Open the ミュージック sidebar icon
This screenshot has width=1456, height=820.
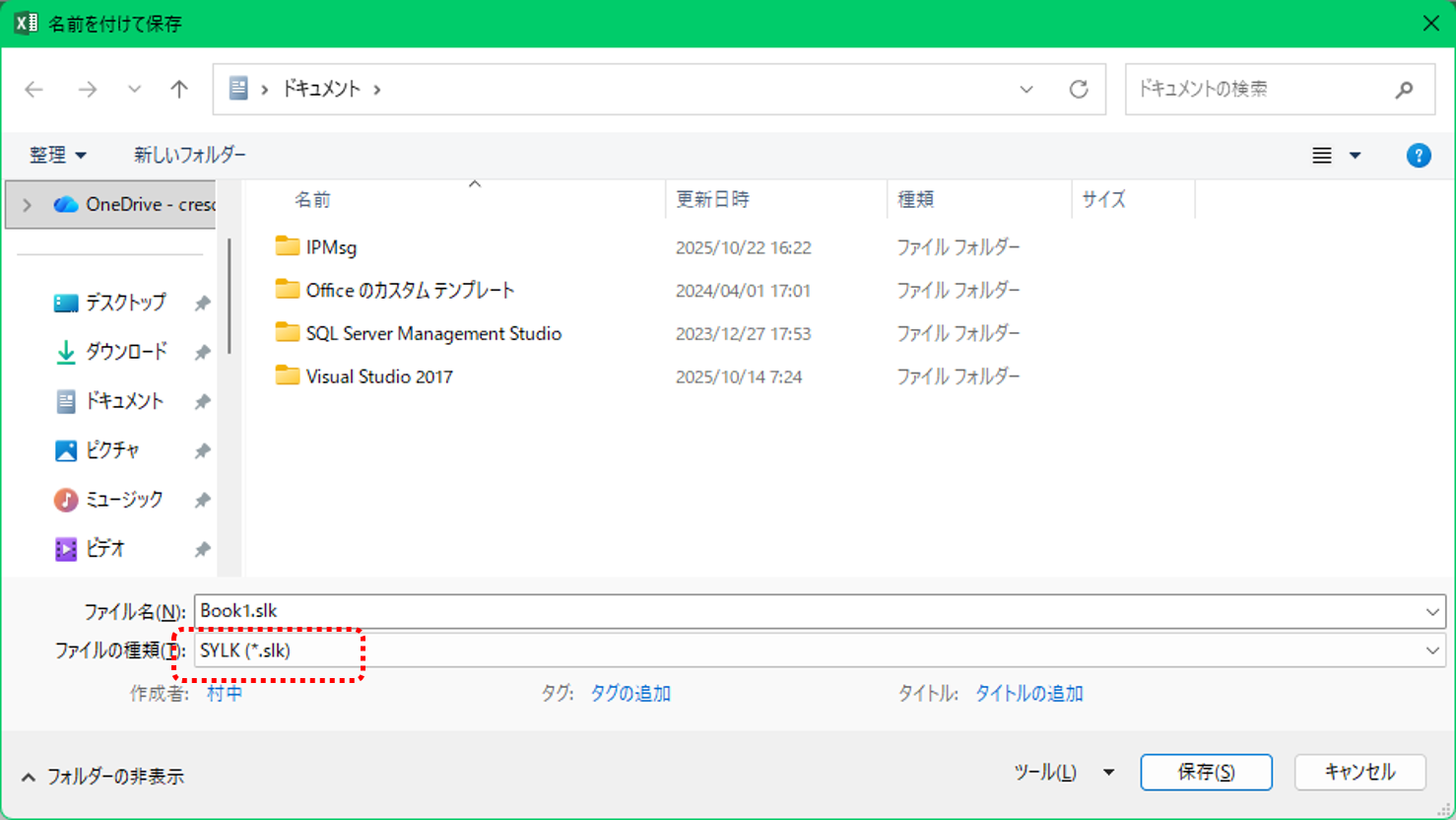(65, 500)
